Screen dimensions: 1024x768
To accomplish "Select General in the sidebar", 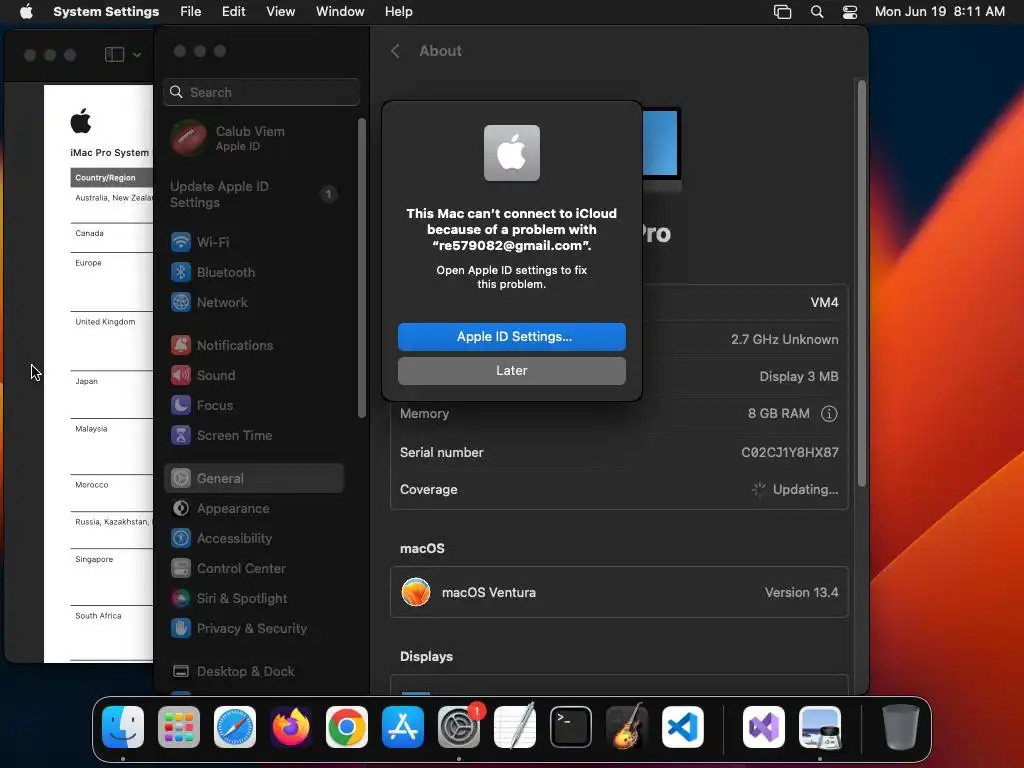I will pos(253,479).
